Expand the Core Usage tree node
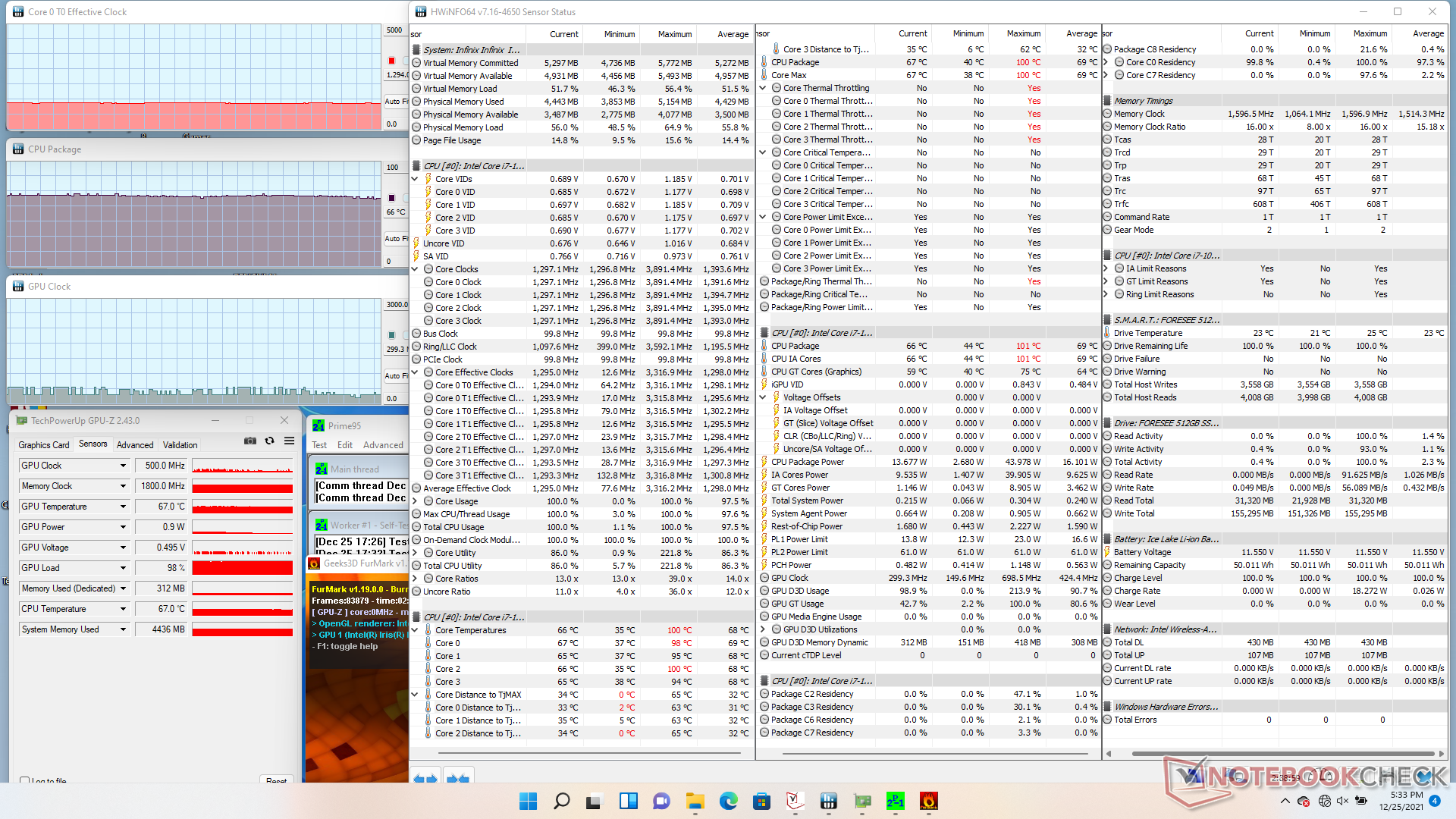Screen dimensions: 1456x819 415,501
